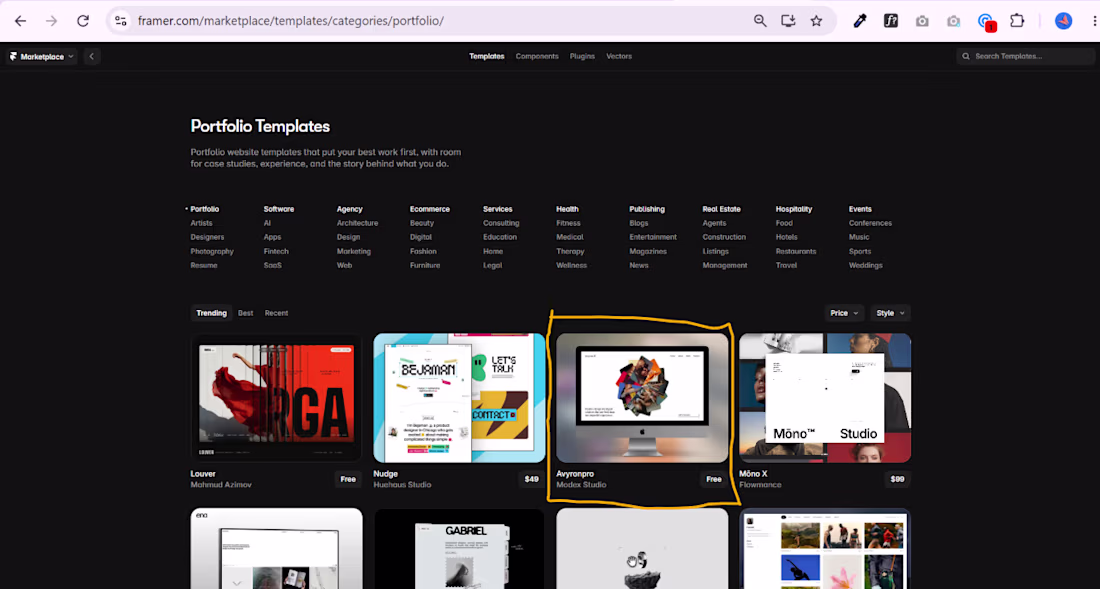This screenshot has width=1100, height=589.
Task: Click the $49 price badge for Nudge
Action: click(x=532, y=480)
